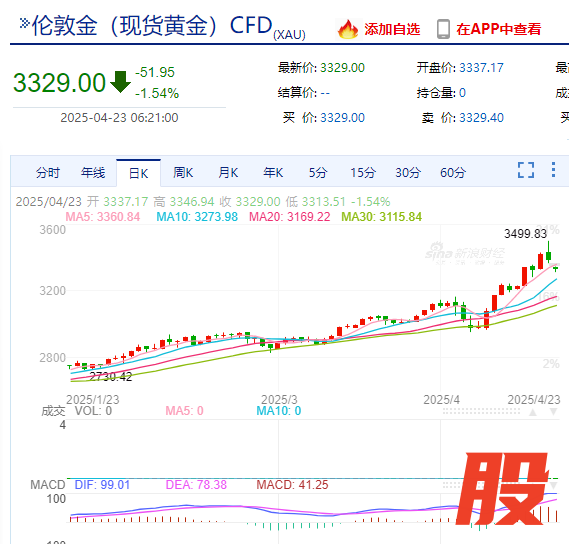Click the 2025/4 date axis label
This screenshot has width=569, height=544.
pos(441,400)
